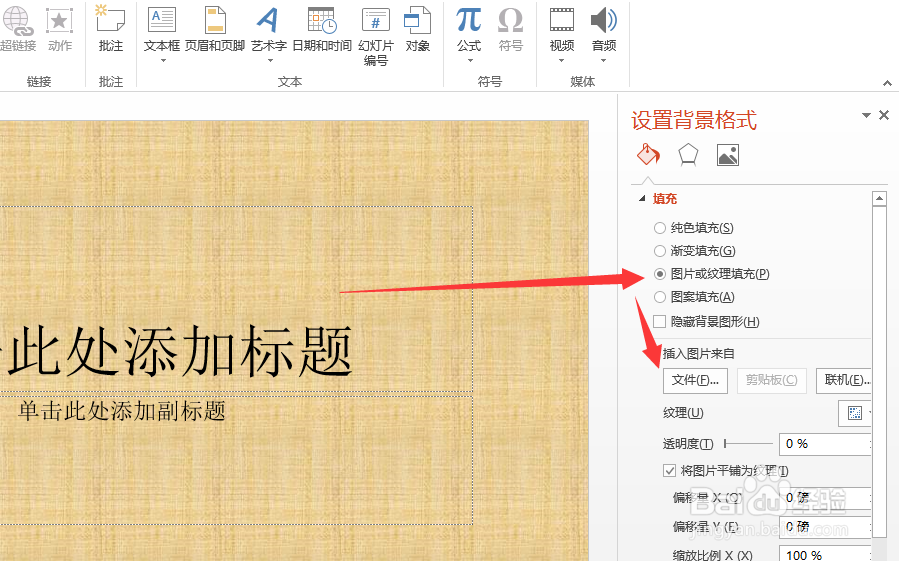Insert a comment with 批注 icon

tap(110, 20)
